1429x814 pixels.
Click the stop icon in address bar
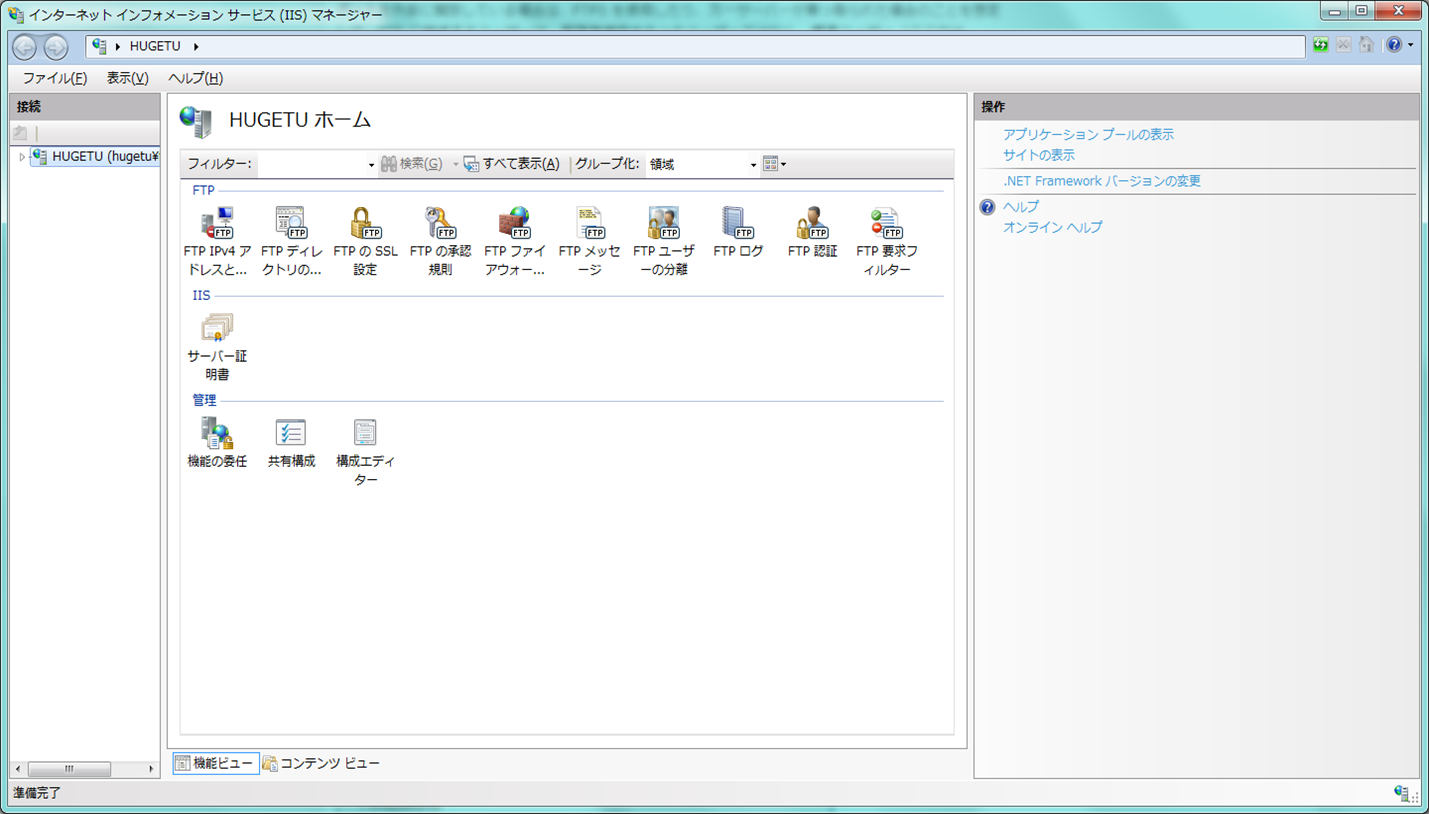1343,45
